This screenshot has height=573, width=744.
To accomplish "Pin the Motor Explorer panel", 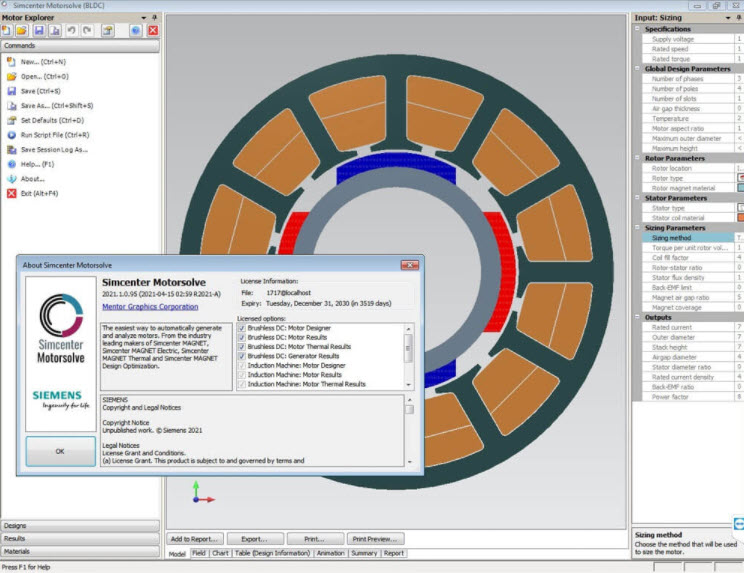I will (154, 18).
